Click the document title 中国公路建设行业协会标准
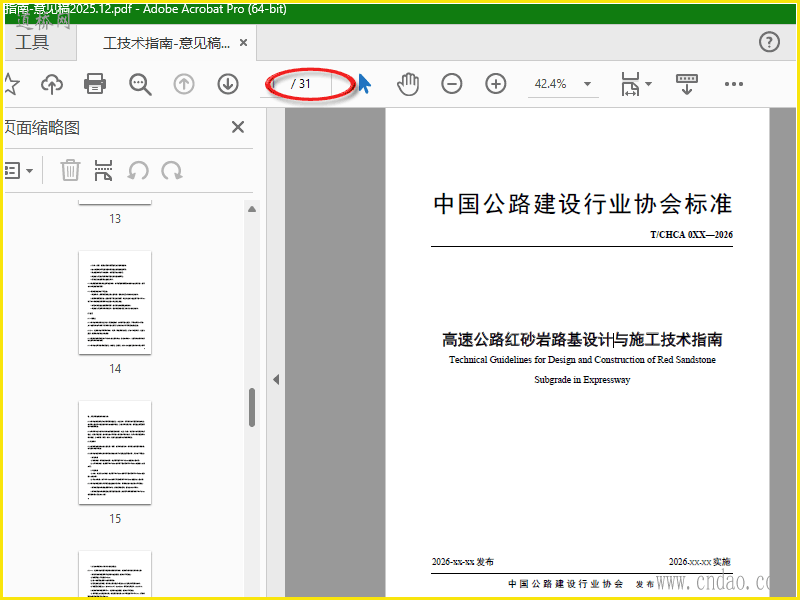Screen dimensions: 800x600 pyautogui.click(x=583, y=204)
